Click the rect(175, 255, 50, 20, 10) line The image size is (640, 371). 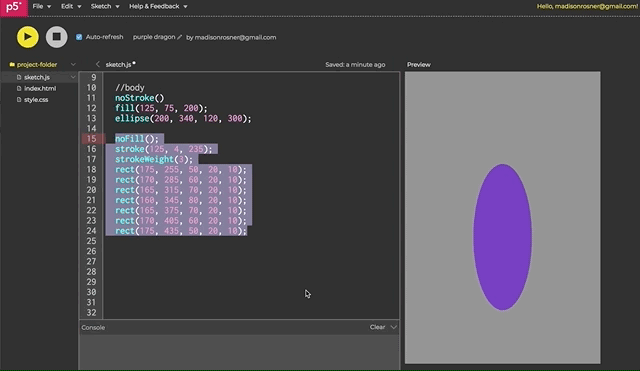pos(181,169)
